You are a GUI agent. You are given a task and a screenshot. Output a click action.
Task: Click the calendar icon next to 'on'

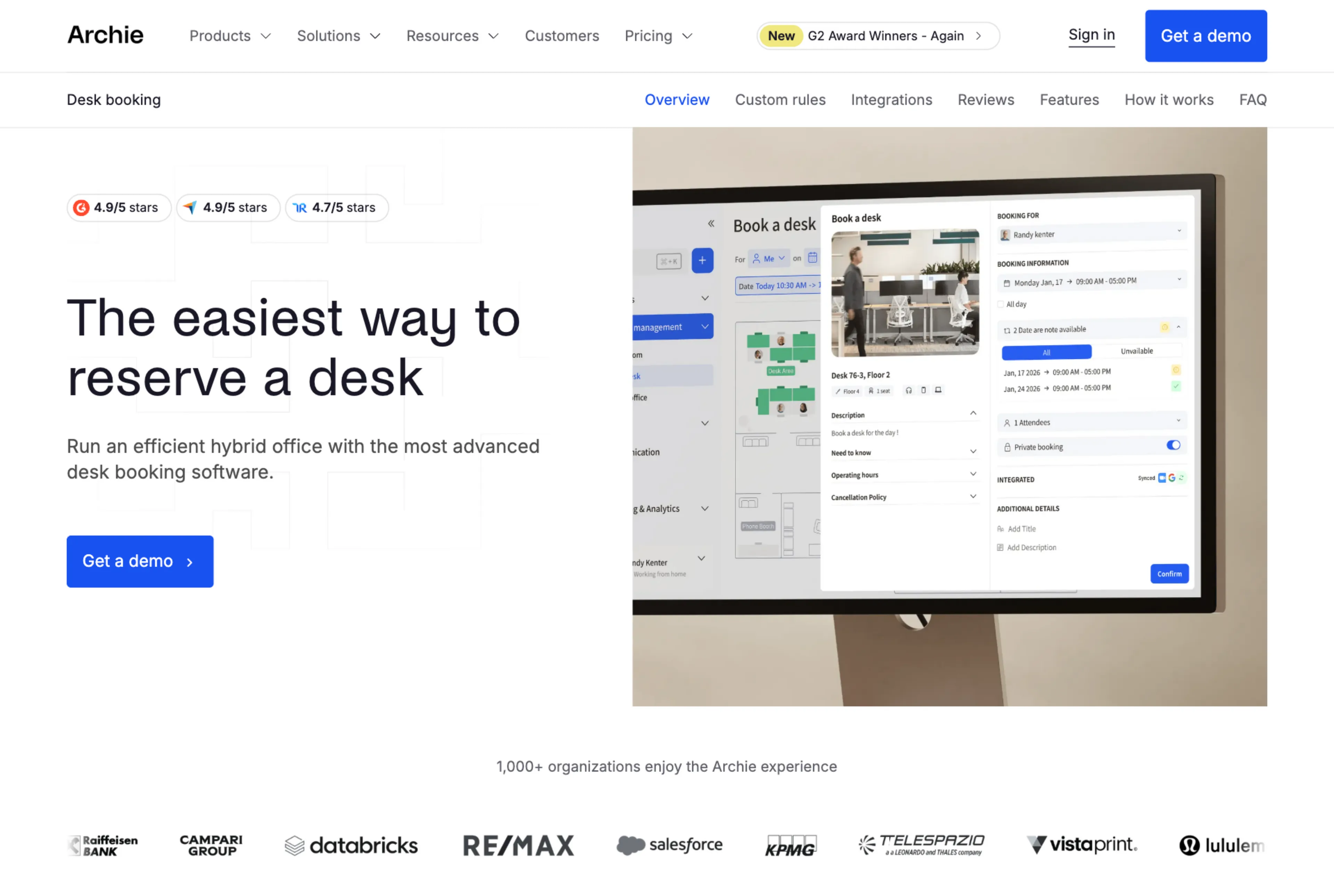812,258
